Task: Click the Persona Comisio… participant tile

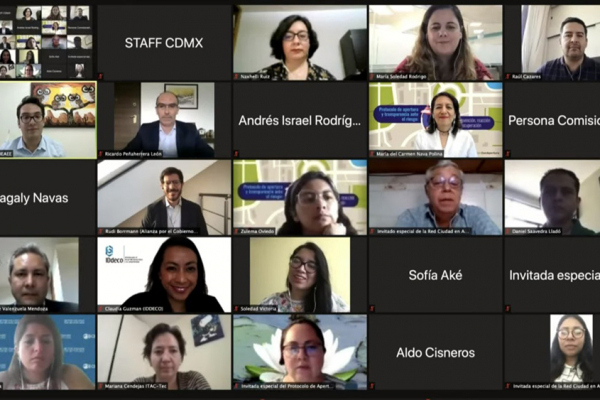Action: point(552,120)
